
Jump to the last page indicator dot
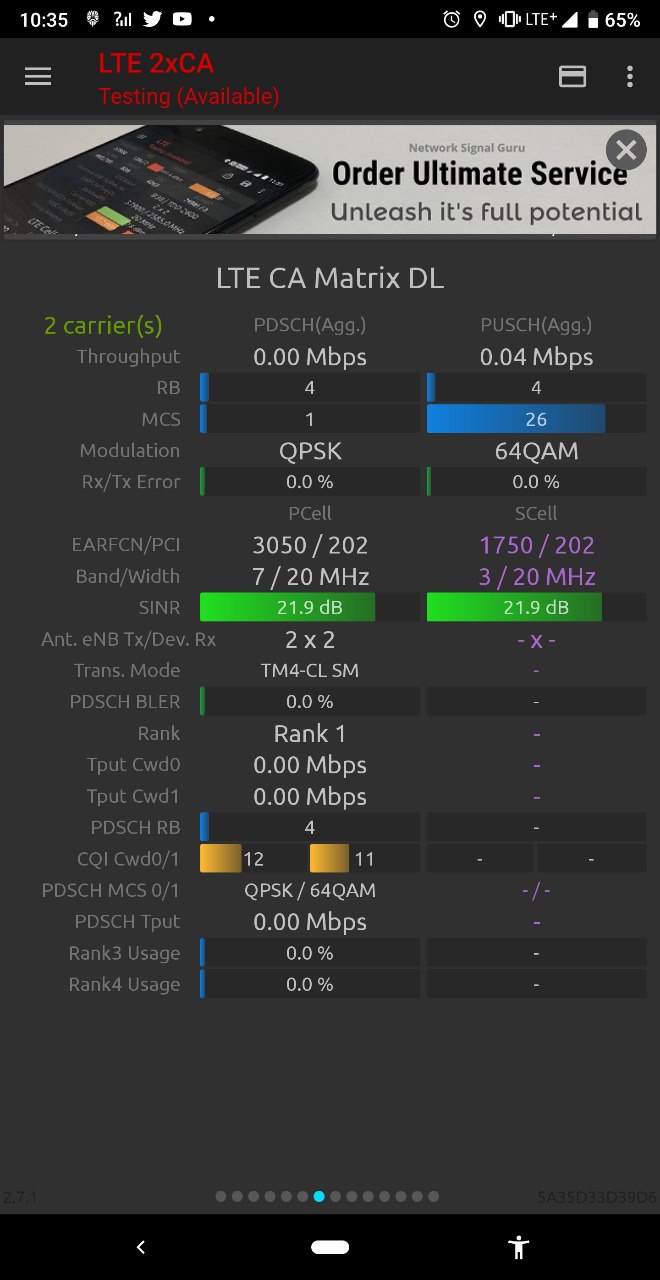coord(433,1196)
